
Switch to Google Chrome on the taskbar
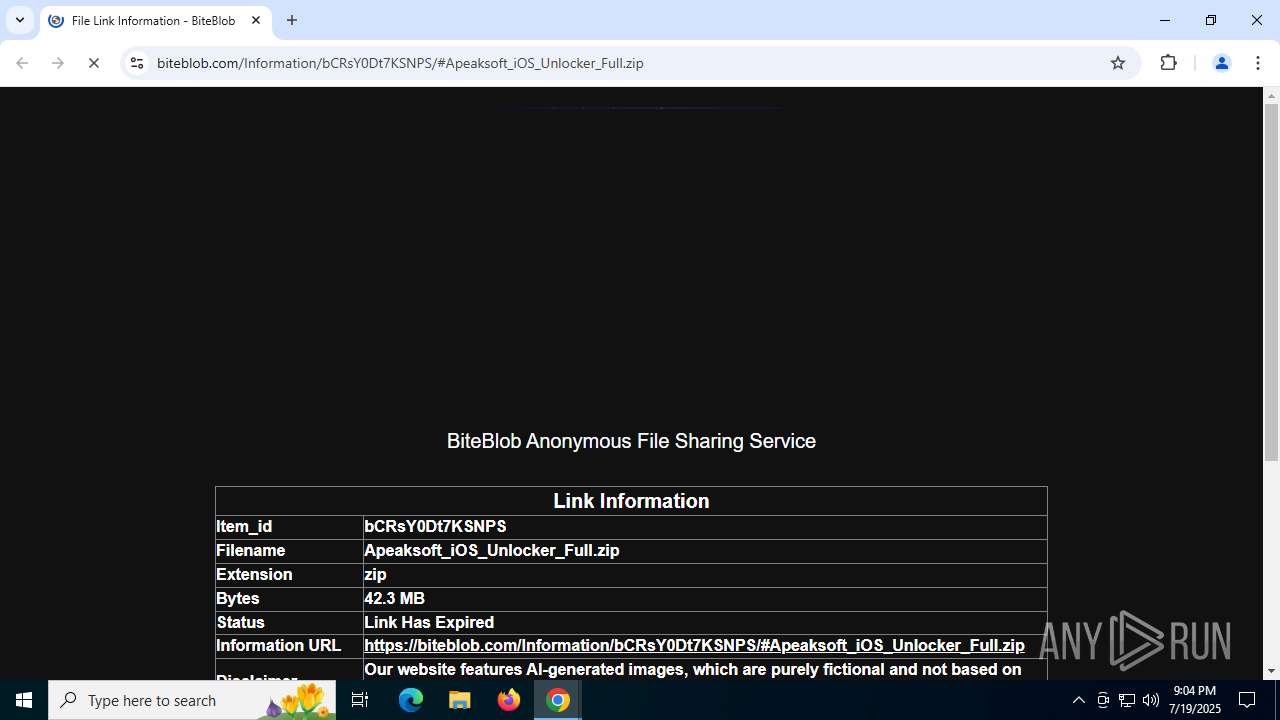coord(558,700)
